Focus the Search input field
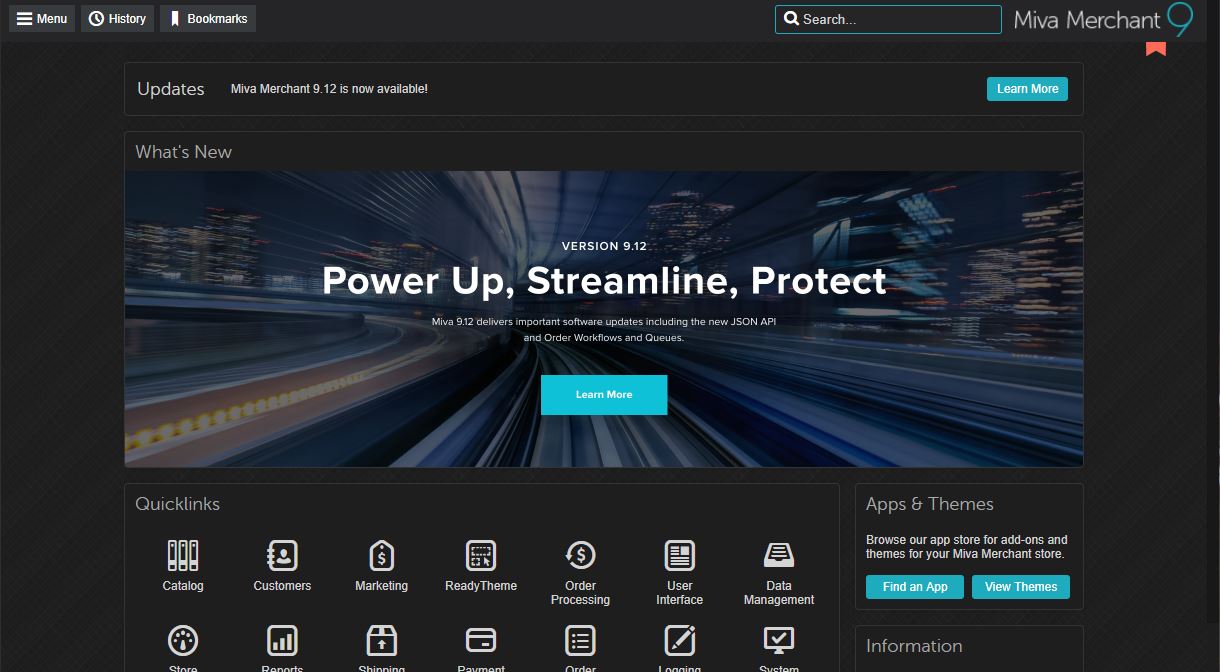 888,19
